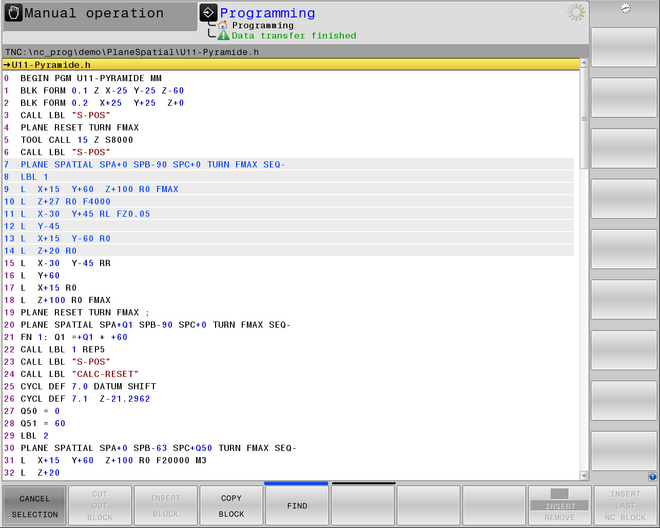
Task: Click the Programming mode diamond icon
Action: [x=208, y=13]
